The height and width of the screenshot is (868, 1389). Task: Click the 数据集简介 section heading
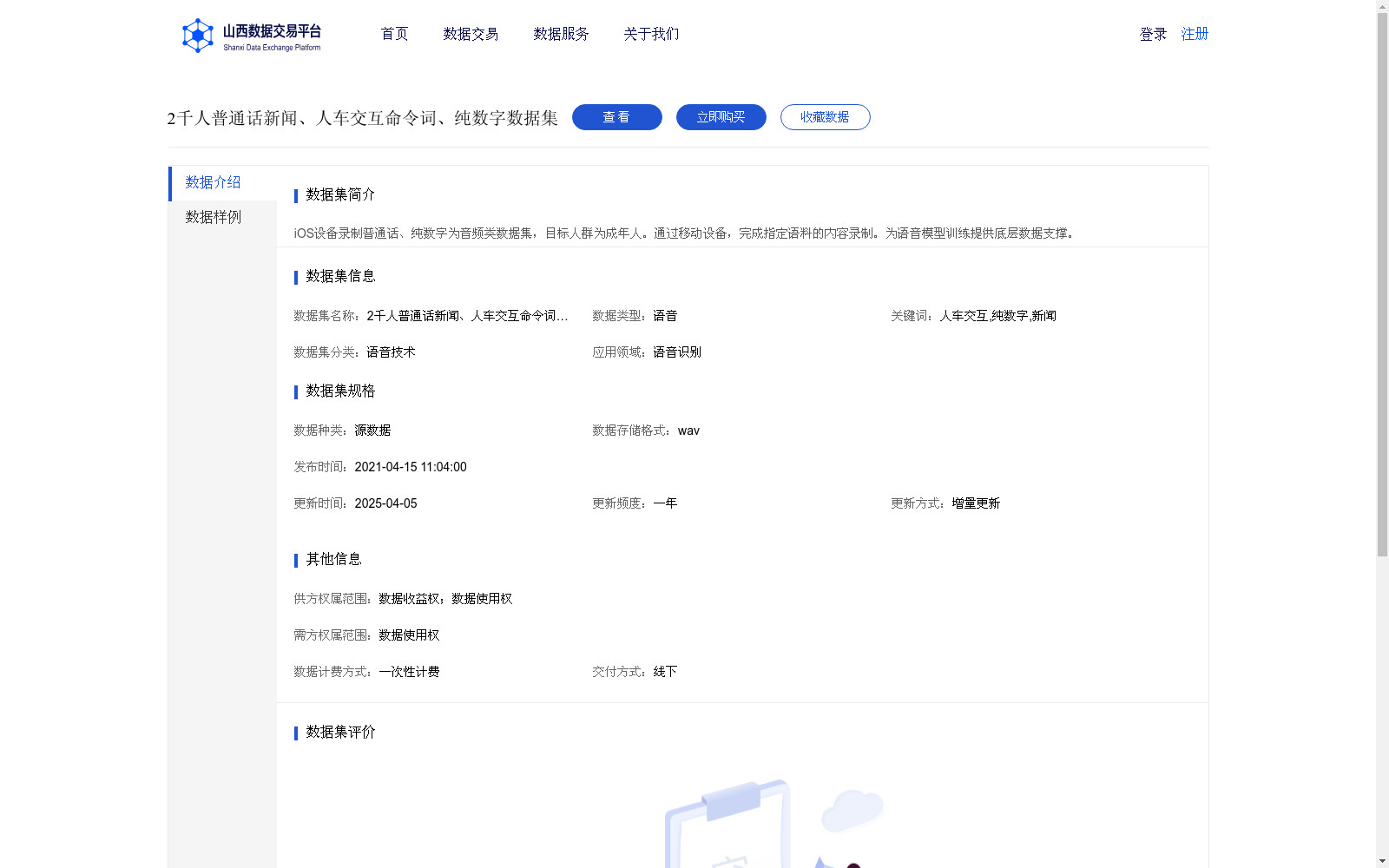point(340,194)
